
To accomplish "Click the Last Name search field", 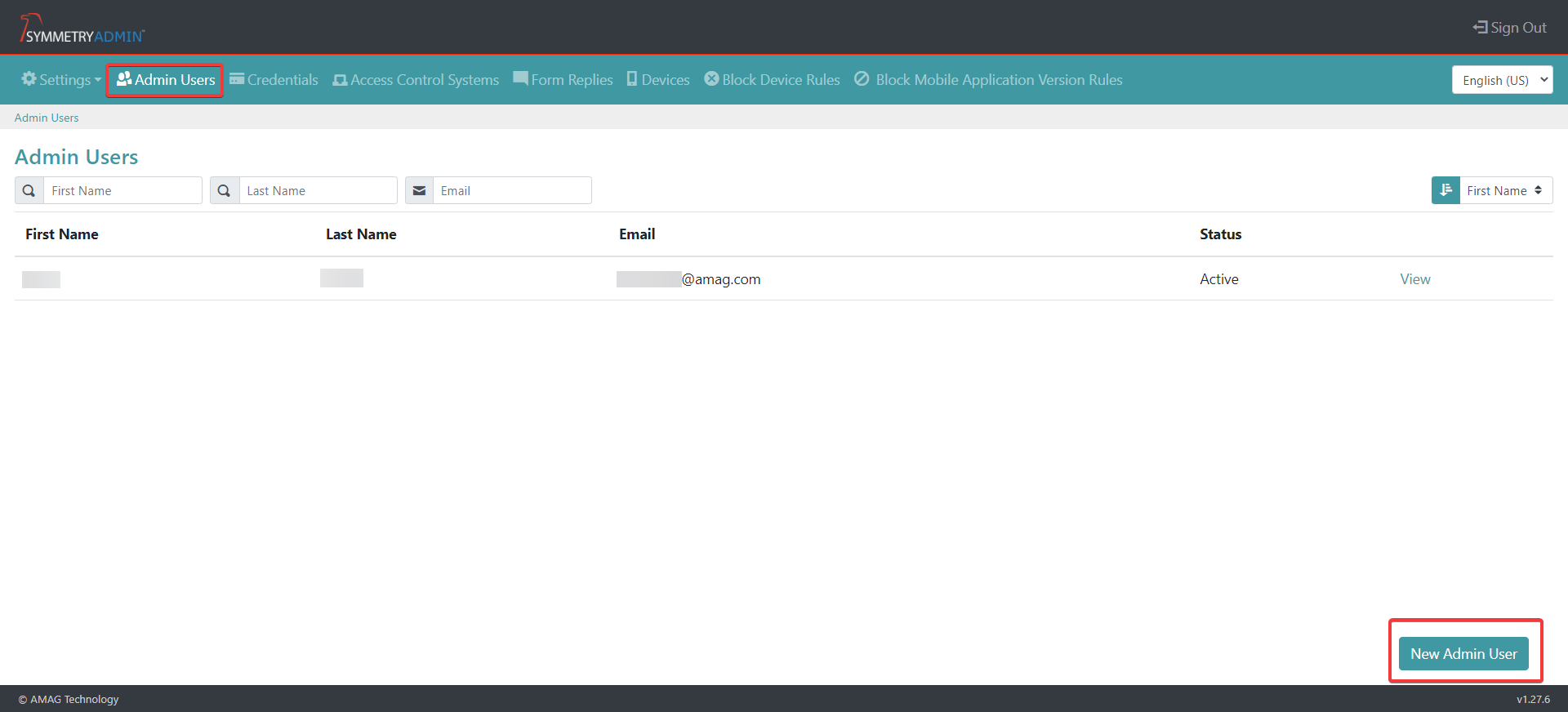I will (318, 190).
